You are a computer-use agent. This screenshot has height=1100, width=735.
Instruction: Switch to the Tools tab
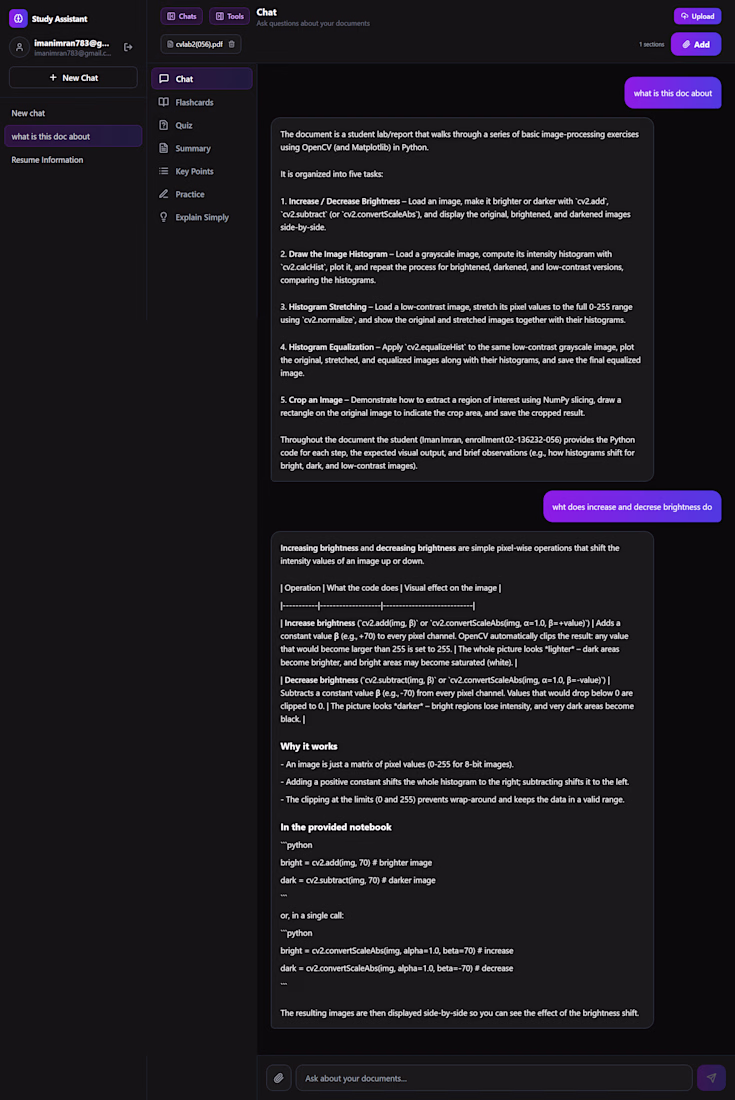click(229, 16)
